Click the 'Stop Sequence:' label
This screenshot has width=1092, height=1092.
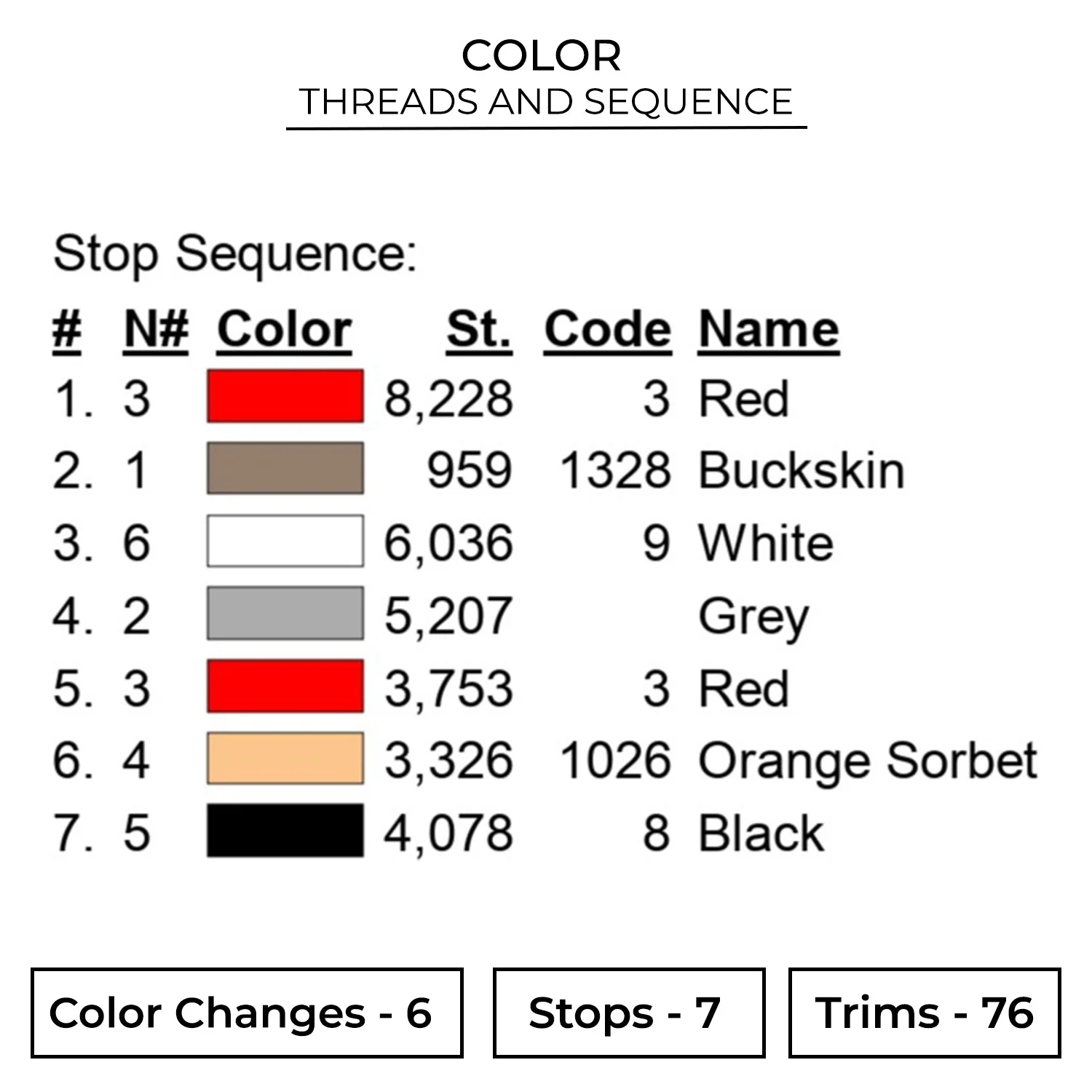pyautogui.click(x=235, y=254)
